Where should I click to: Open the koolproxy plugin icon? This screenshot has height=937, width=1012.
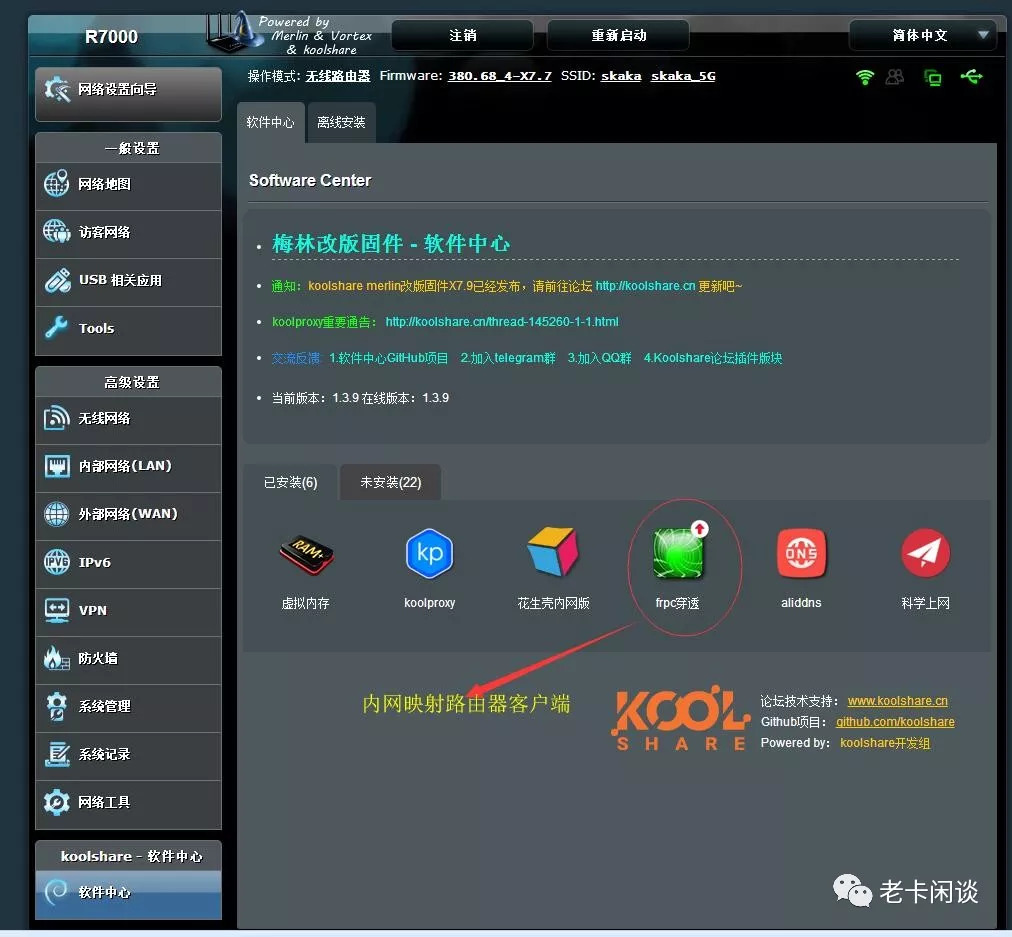click(x=429, y=553)
